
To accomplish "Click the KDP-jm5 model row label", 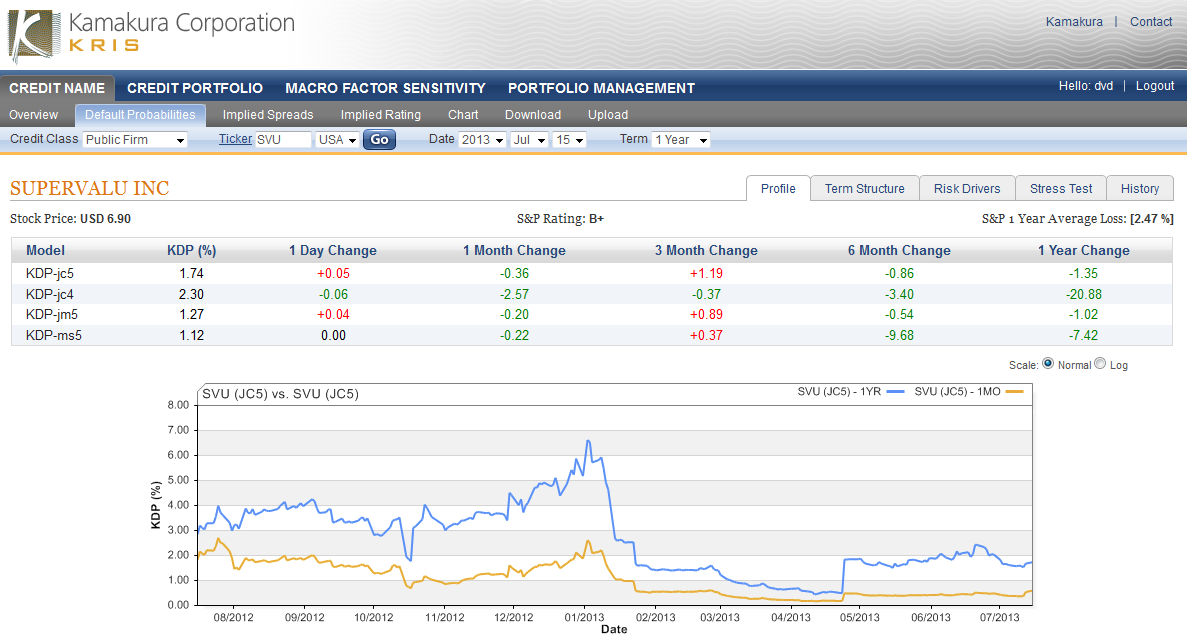I will coord(51,314).
